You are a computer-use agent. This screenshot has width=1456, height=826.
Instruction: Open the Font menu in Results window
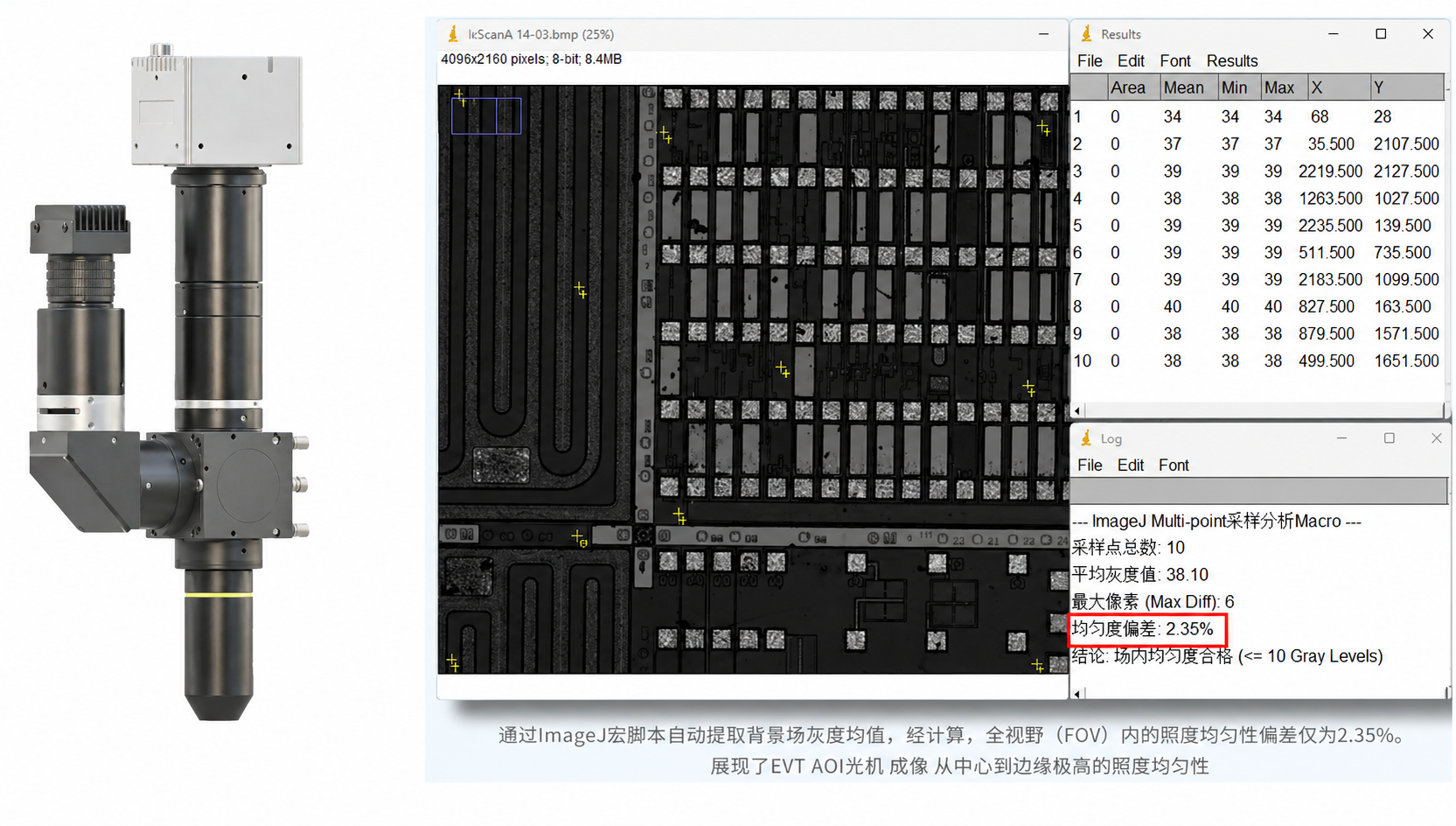tap(1175, 61)
